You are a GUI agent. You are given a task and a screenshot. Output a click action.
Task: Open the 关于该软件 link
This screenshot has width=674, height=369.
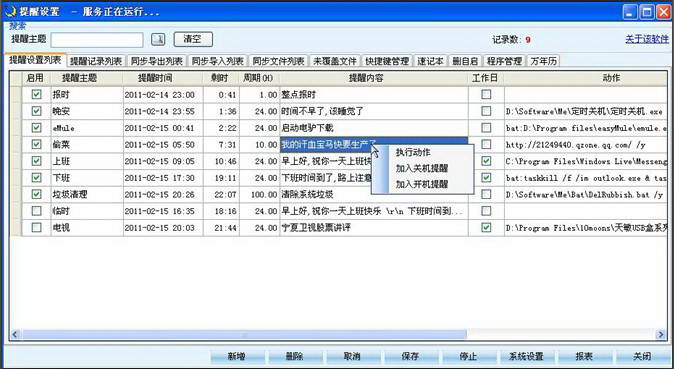click(647, 40)
